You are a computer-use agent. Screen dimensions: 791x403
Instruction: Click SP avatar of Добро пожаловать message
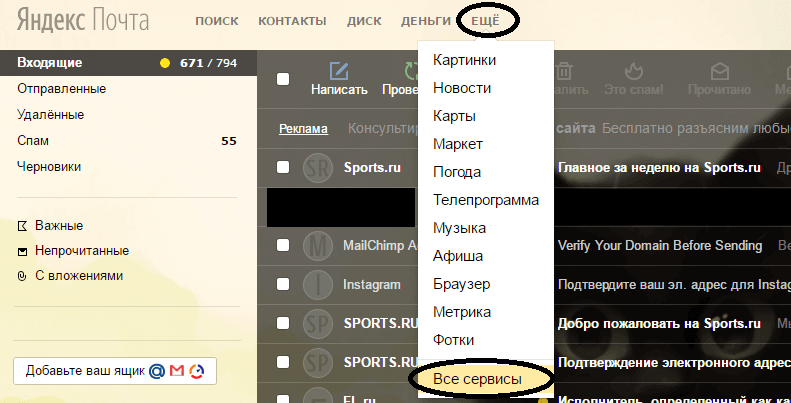[318, 323]
